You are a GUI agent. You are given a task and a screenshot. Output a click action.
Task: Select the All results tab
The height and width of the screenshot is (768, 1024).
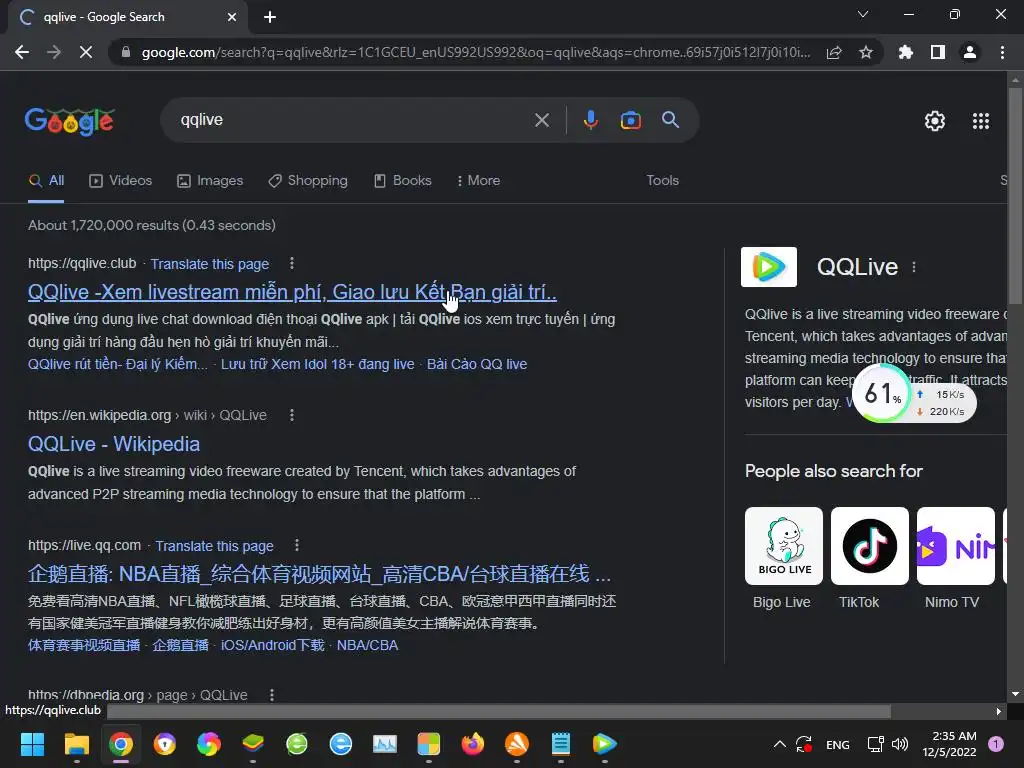click(x=46, y=181)
